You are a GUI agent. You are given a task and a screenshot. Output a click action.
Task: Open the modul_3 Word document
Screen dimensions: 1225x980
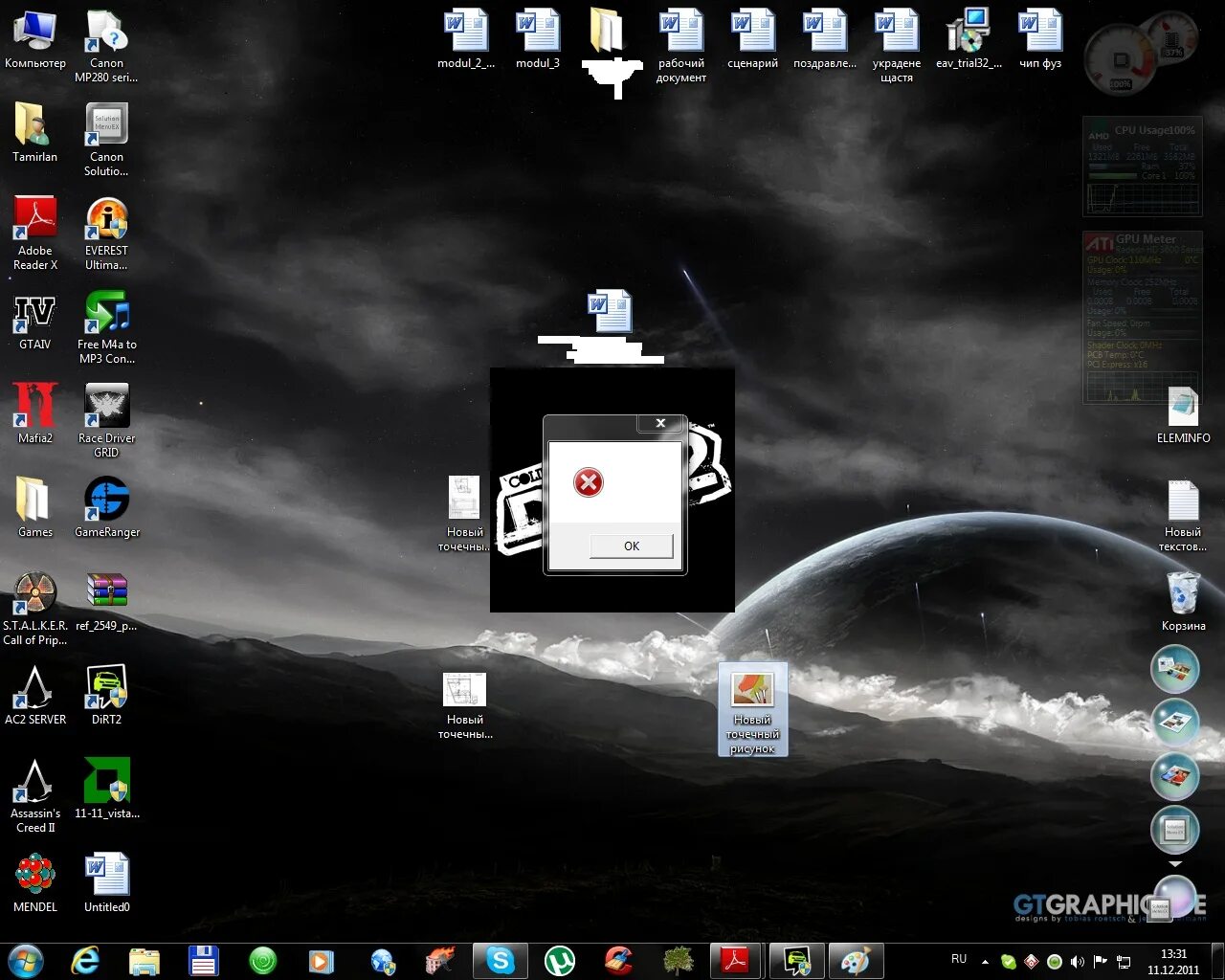click(x=538, y=40)
